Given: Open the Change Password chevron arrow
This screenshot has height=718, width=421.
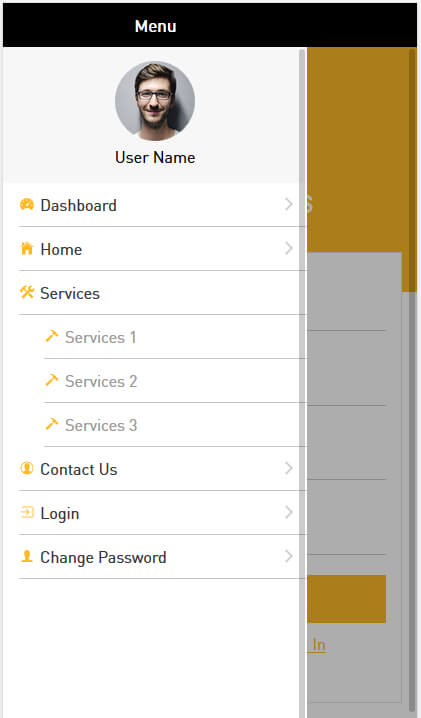Looking at the screenshot, I should 289,556.
